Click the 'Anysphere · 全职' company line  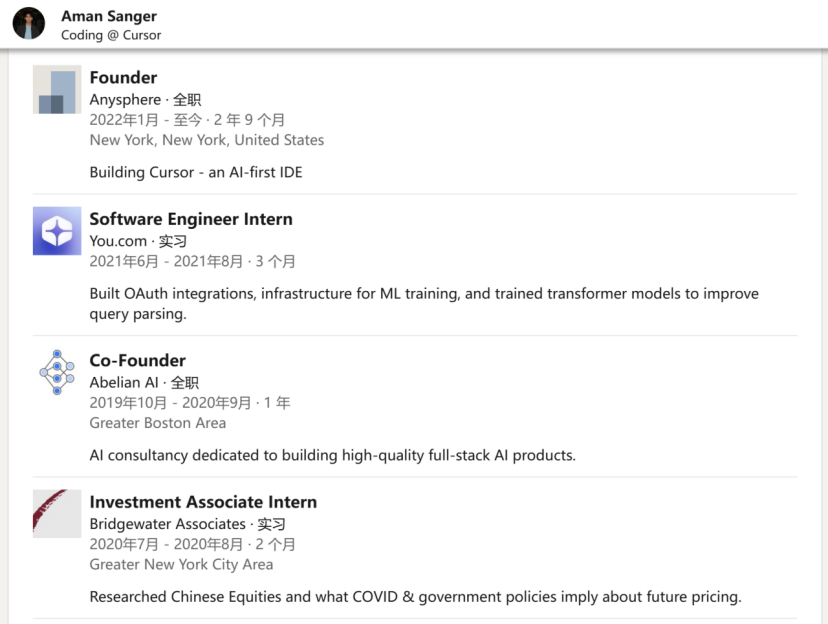click(145, 100)
